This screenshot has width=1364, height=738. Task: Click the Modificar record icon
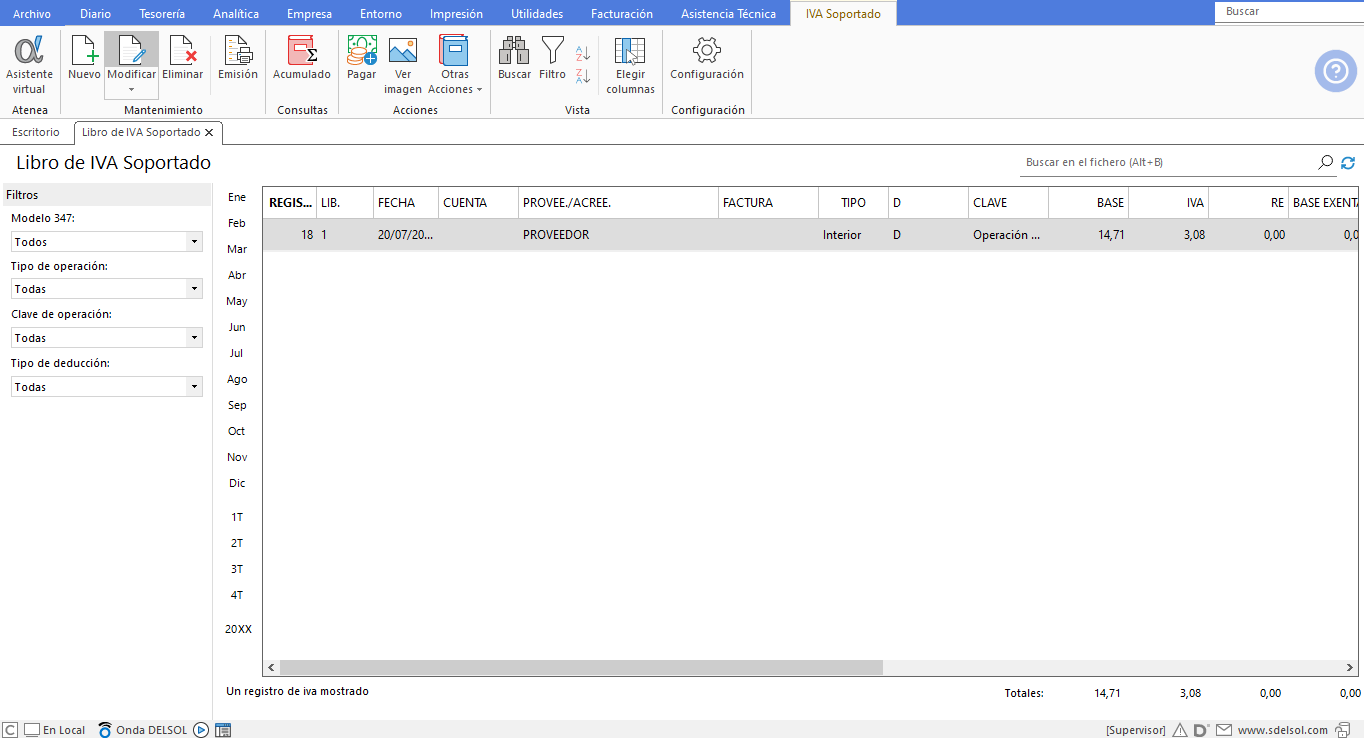point(131,51)
